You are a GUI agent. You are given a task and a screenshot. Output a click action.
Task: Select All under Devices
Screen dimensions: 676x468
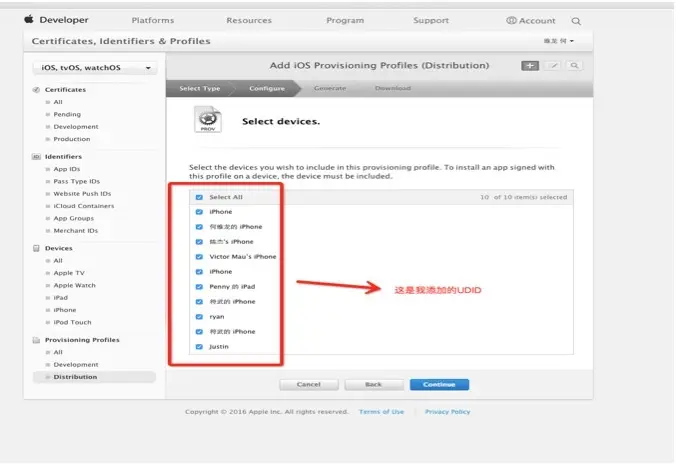pos(58,261)
